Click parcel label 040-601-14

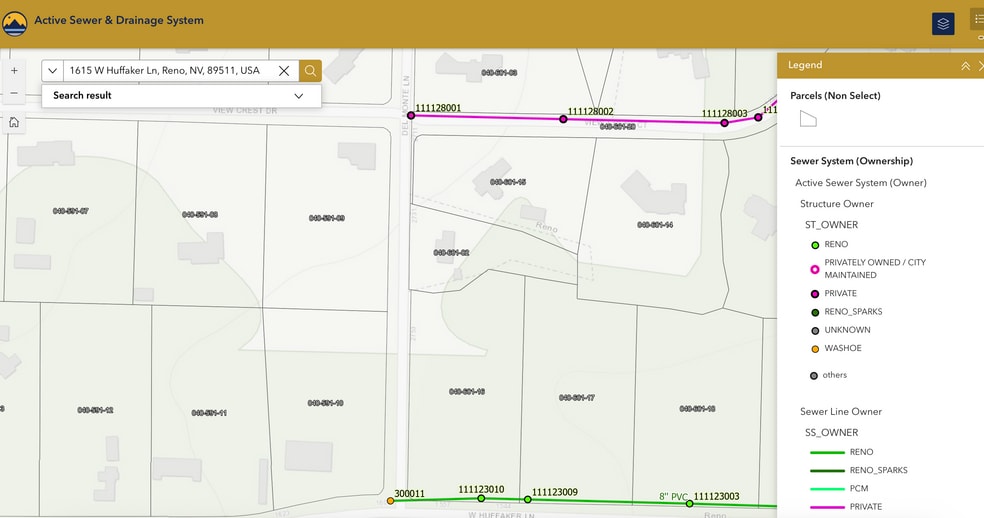655,225
